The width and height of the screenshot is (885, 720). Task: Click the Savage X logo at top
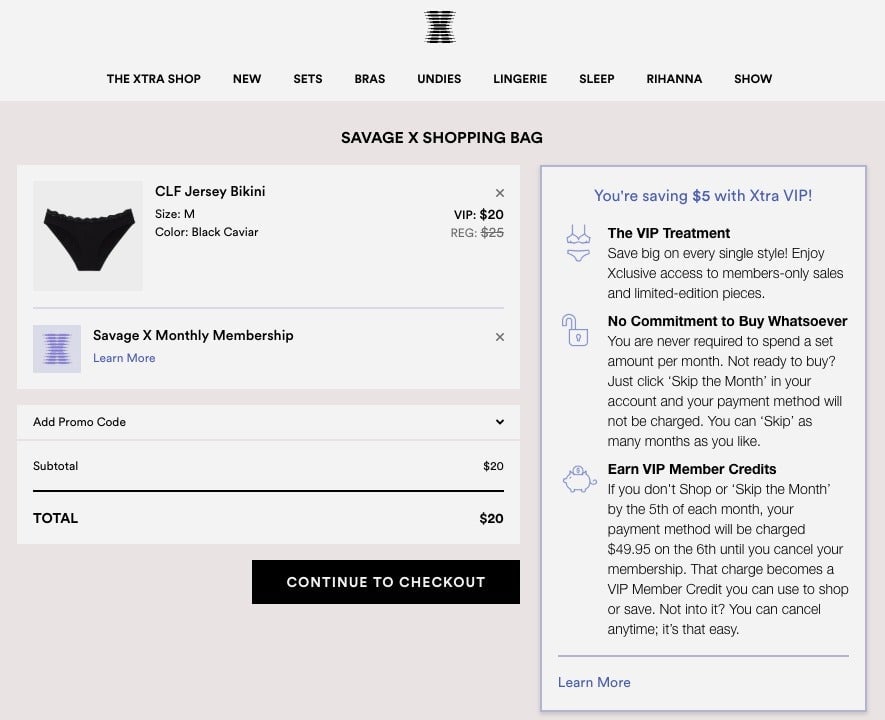click(440, 27)
